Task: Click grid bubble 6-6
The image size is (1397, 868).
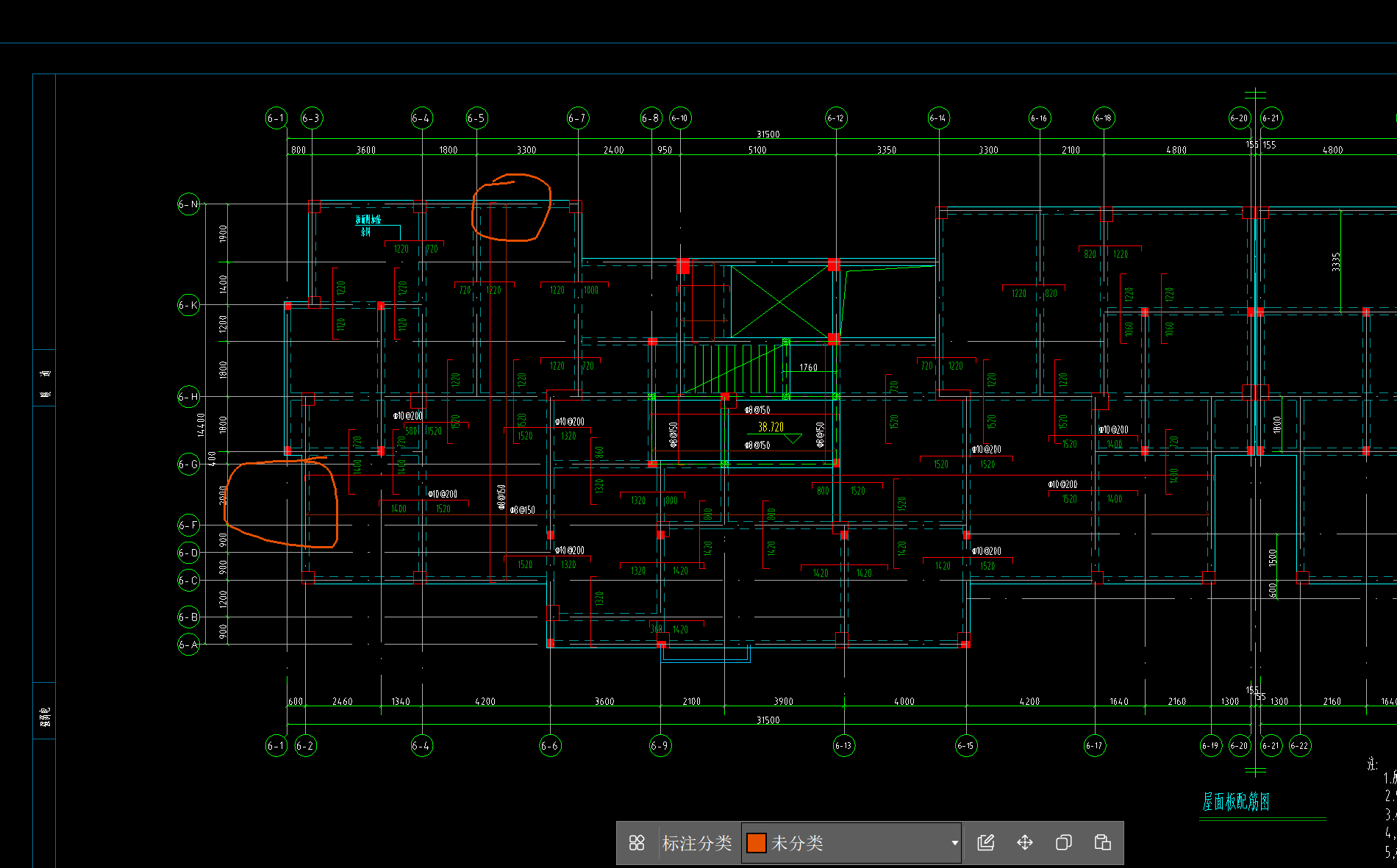Action: (x=550, y=746)
